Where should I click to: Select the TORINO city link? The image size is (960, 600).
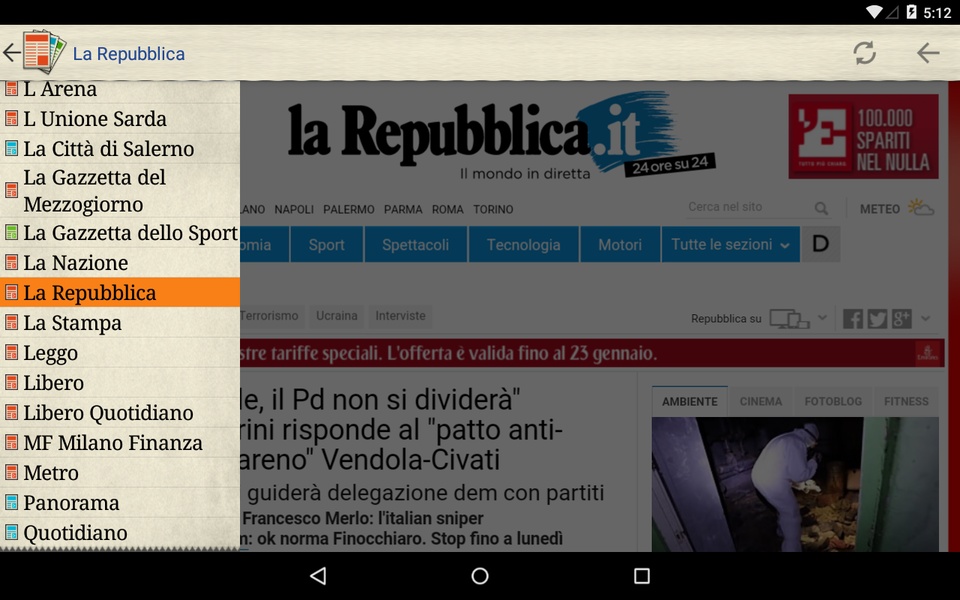[x=493, y=209]
